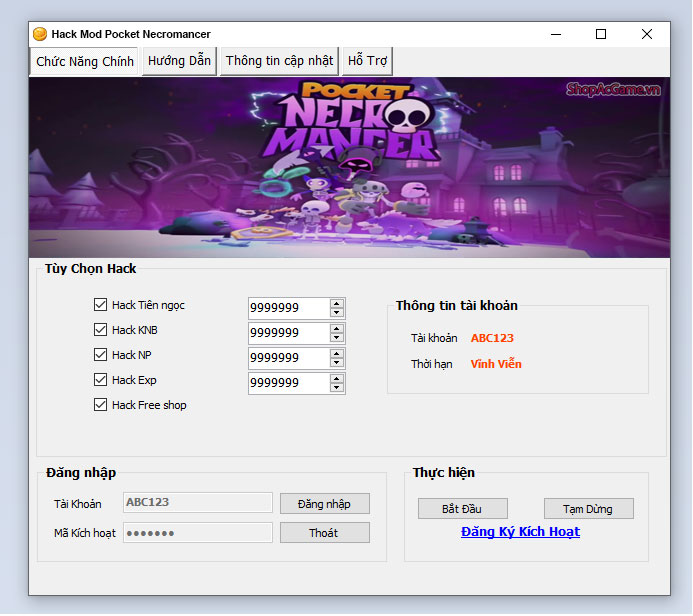Click the Đăng nhập button
This screenshot has width=693, height=616.
(325, 504)
